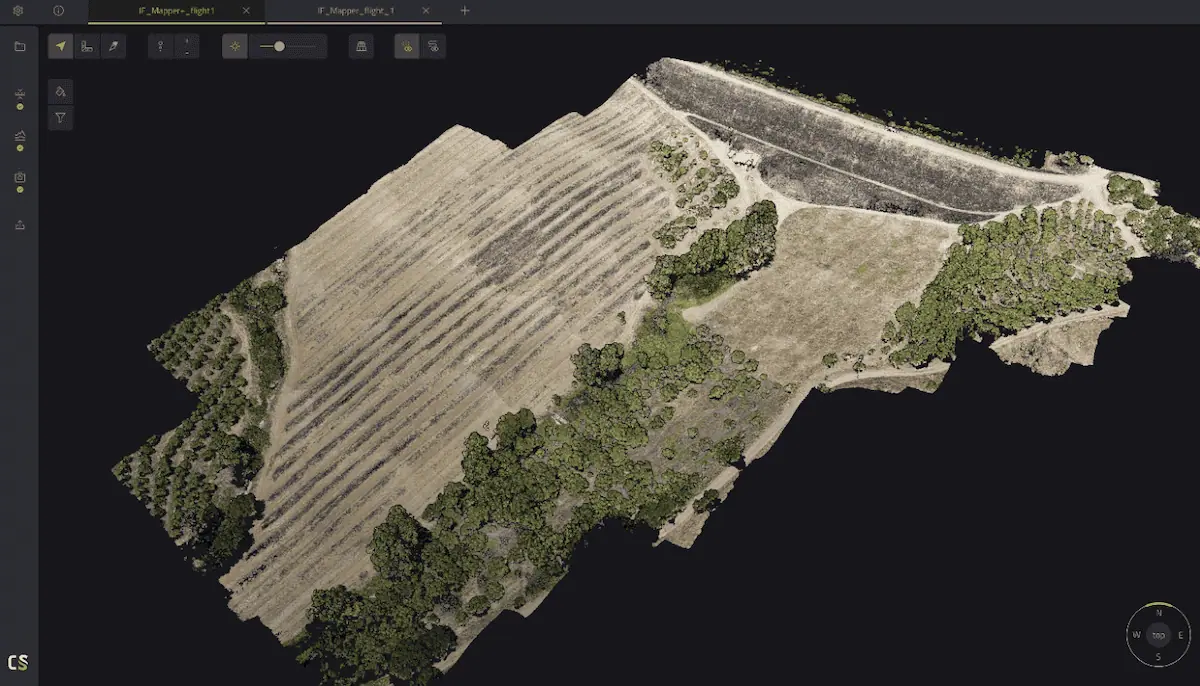The image size is (1200, 686).
Task: Open the project folder in sidebar
Action: pyautogui.click(x=20, y=47)
